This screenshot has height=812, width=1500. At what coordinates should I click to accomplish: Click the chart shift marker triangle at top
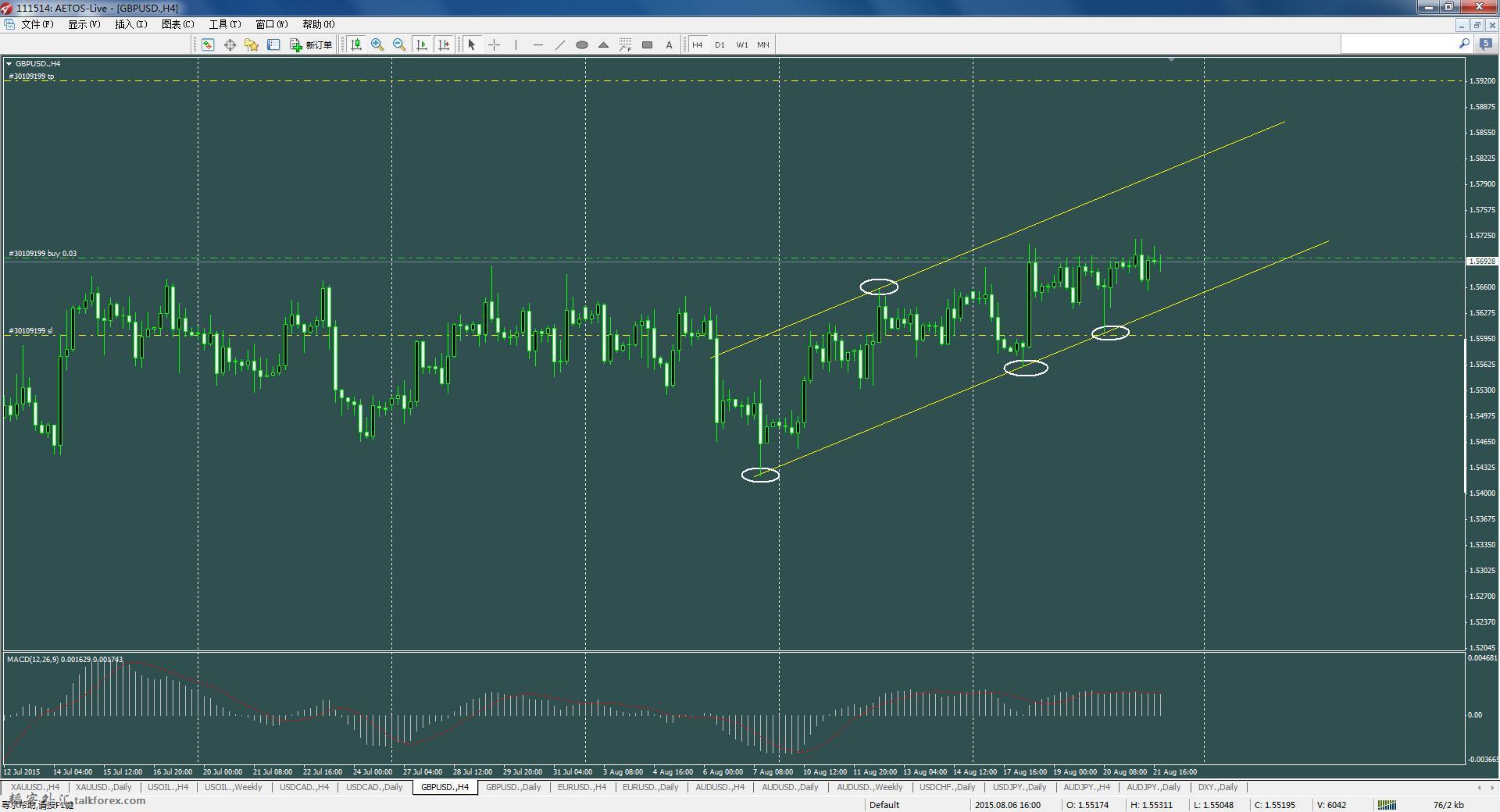click(1171, 59)
